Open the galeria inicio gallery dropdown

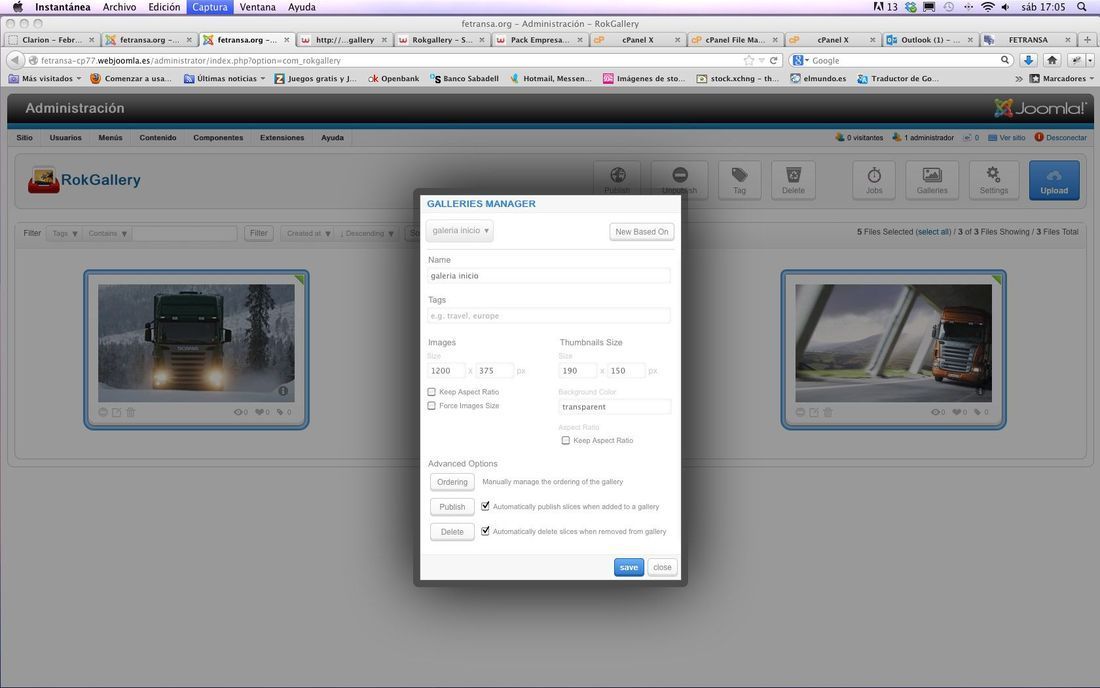point(460,231)
